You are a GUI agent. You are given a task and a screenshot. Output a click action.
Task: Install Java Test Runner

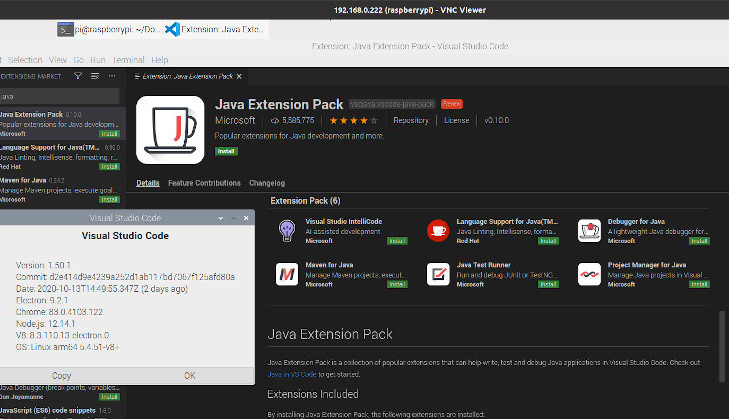point(548,284)
